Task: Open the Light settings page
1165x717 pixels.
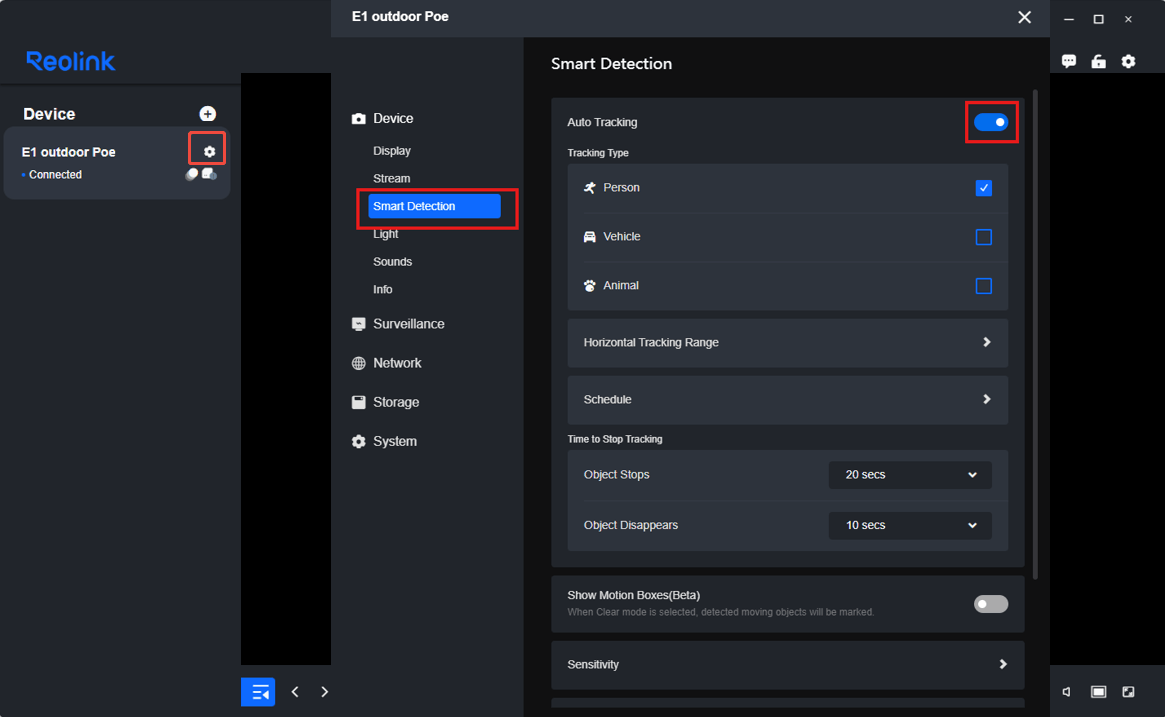Action: click(386, 234)
